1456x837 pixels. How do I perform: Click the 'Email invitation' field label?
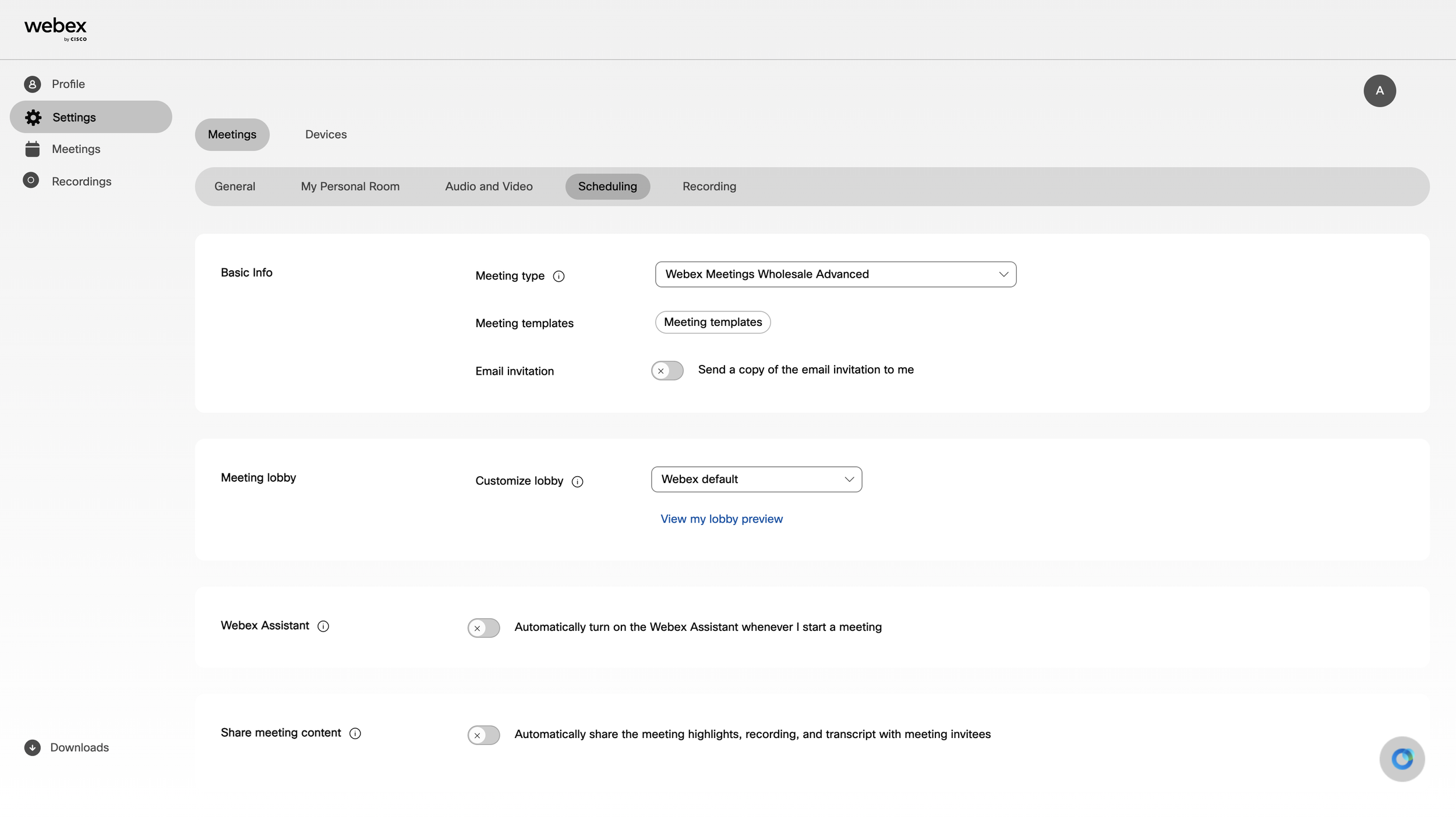[x=514, y=371]
